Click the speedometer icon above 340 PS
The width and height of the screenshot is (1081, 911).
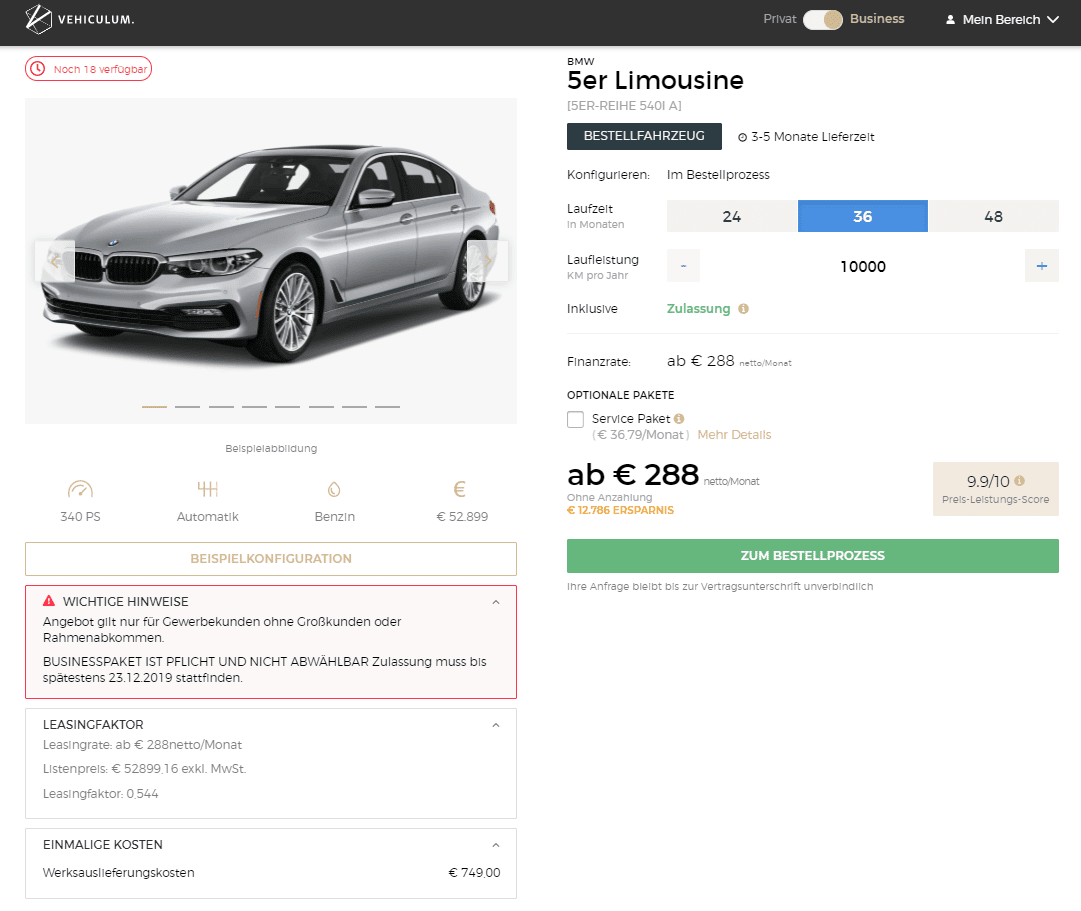click(80, 489)
